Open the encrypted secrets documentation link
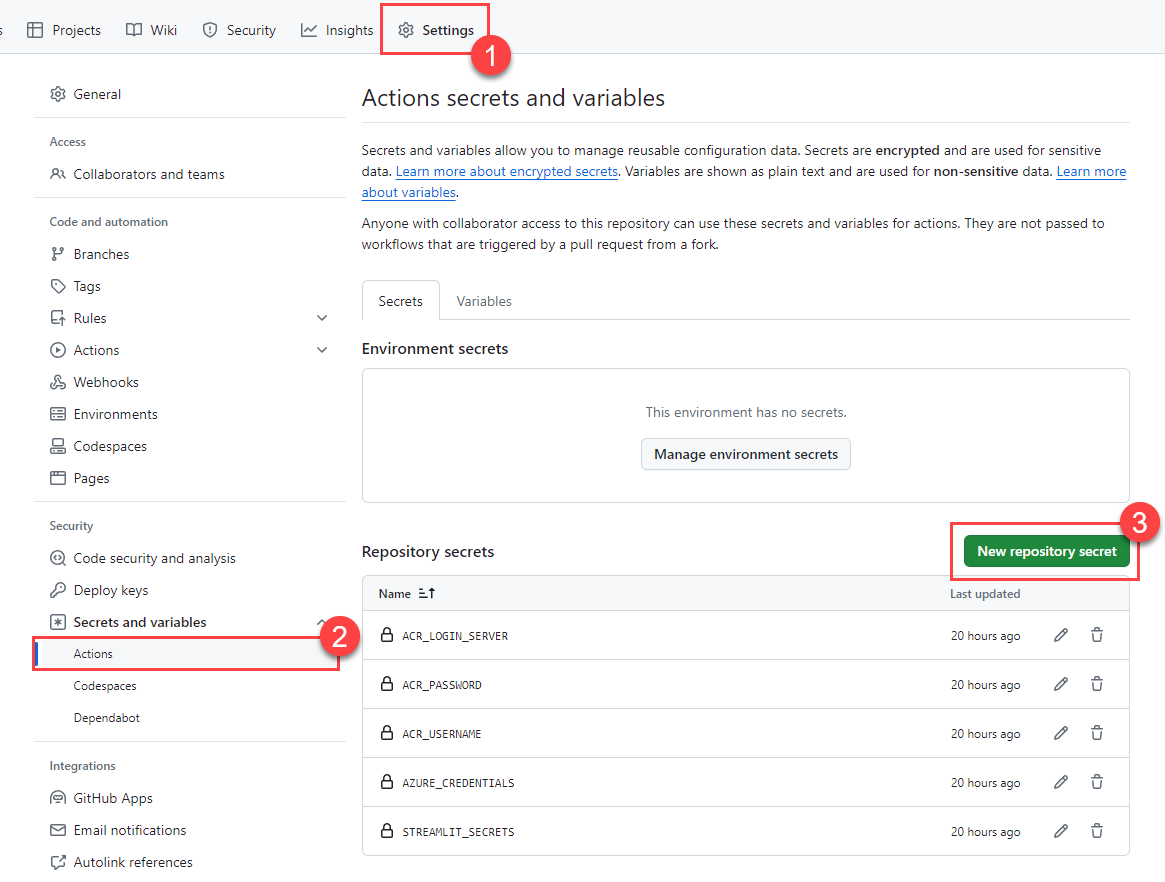The width and height of the screenshot is (1165, 882). pyautogui.click(x=506, y=171)
